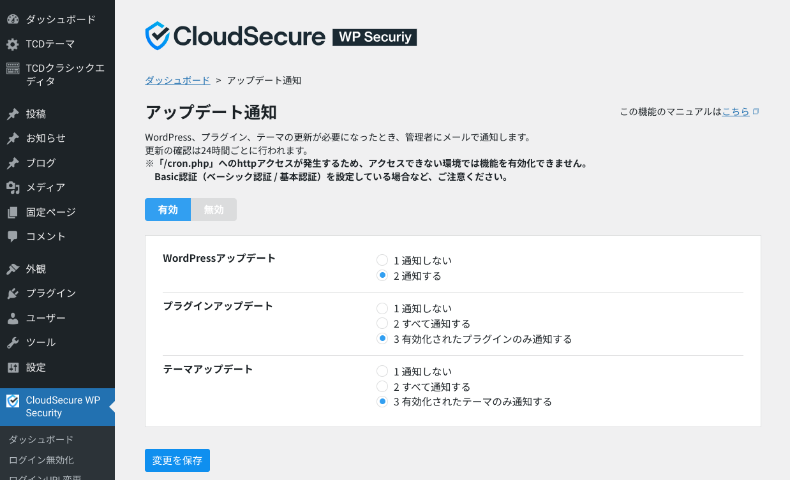Click the ツール wrench icon
790x480 pixels.
click(x=13, y=342)
